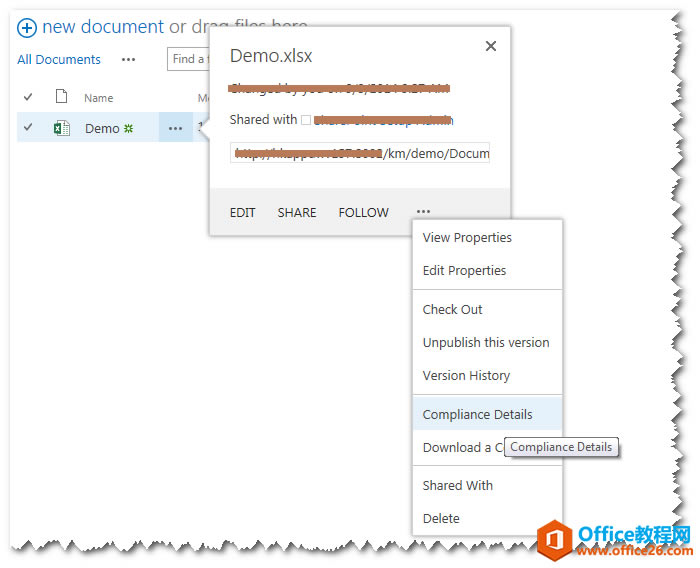The width and height of the screenshot is (700, 568).
Task: Open the All Documents view link
Action: click(x=59, y=59)
